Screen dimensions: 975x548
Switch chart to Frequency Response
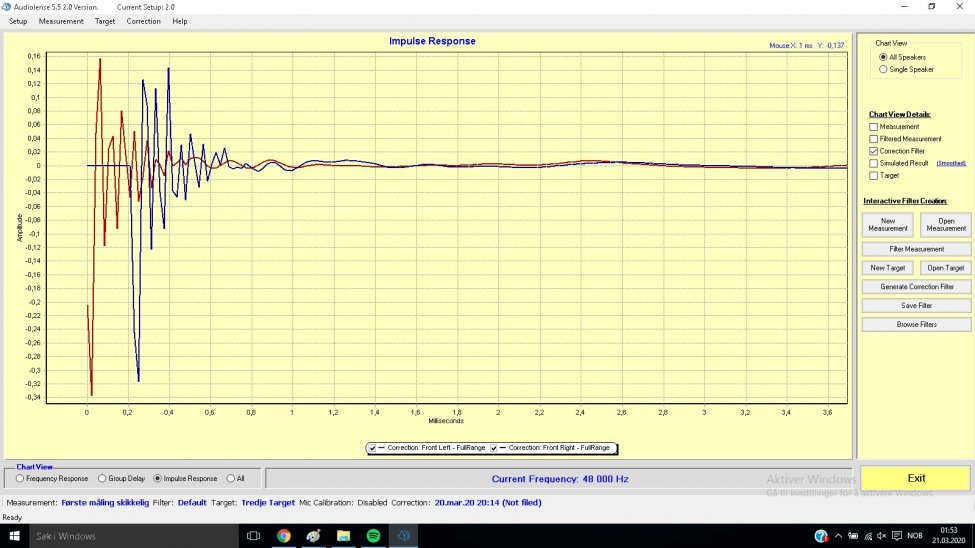20,479
